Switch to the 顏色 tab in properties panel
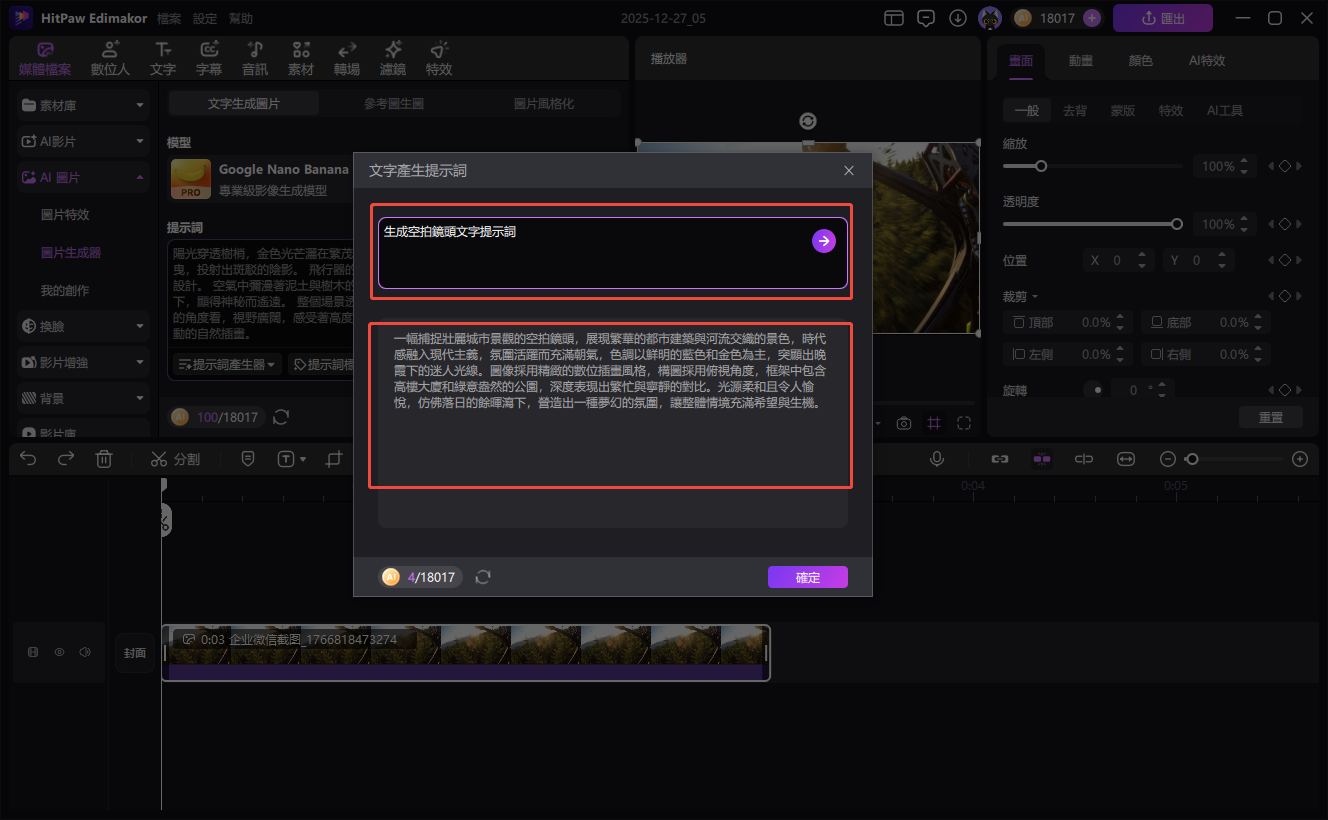The height and width of the screenshot is (820, 1328). pos(1140,61)
